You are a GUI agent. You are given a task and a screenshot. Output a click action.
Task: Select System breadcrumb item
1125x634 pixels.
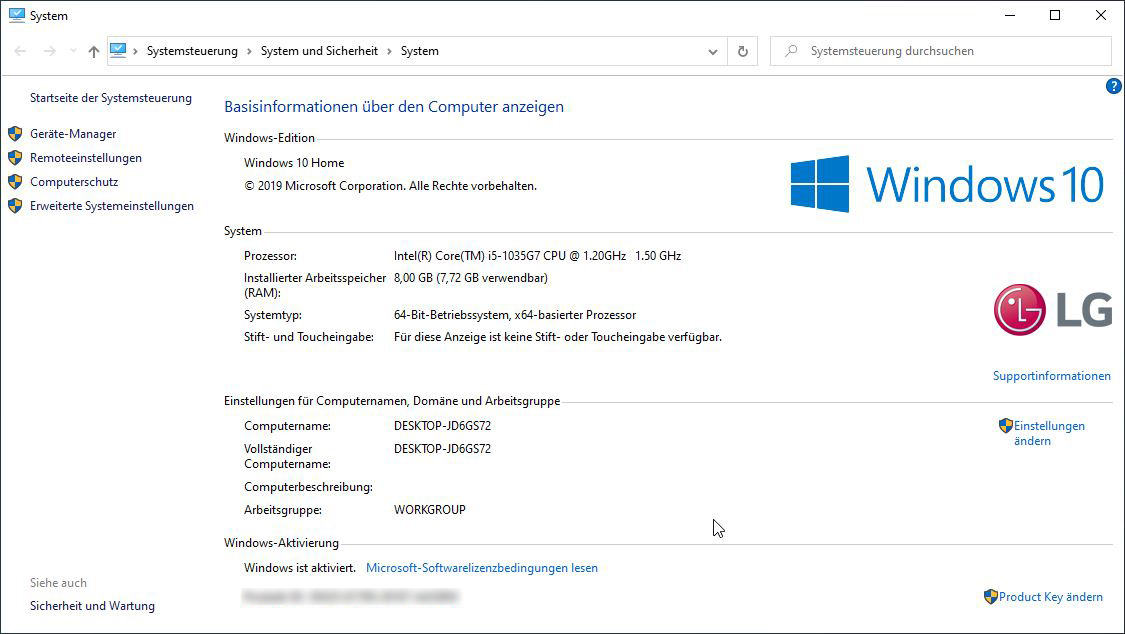(x=420, y=51)
